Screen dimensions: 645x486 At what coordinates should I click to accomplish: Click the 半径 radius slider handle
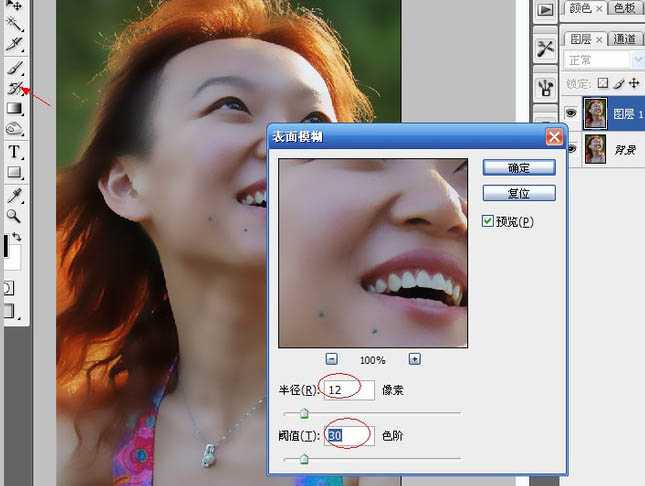pyautogui.click(x=304, y=412)
